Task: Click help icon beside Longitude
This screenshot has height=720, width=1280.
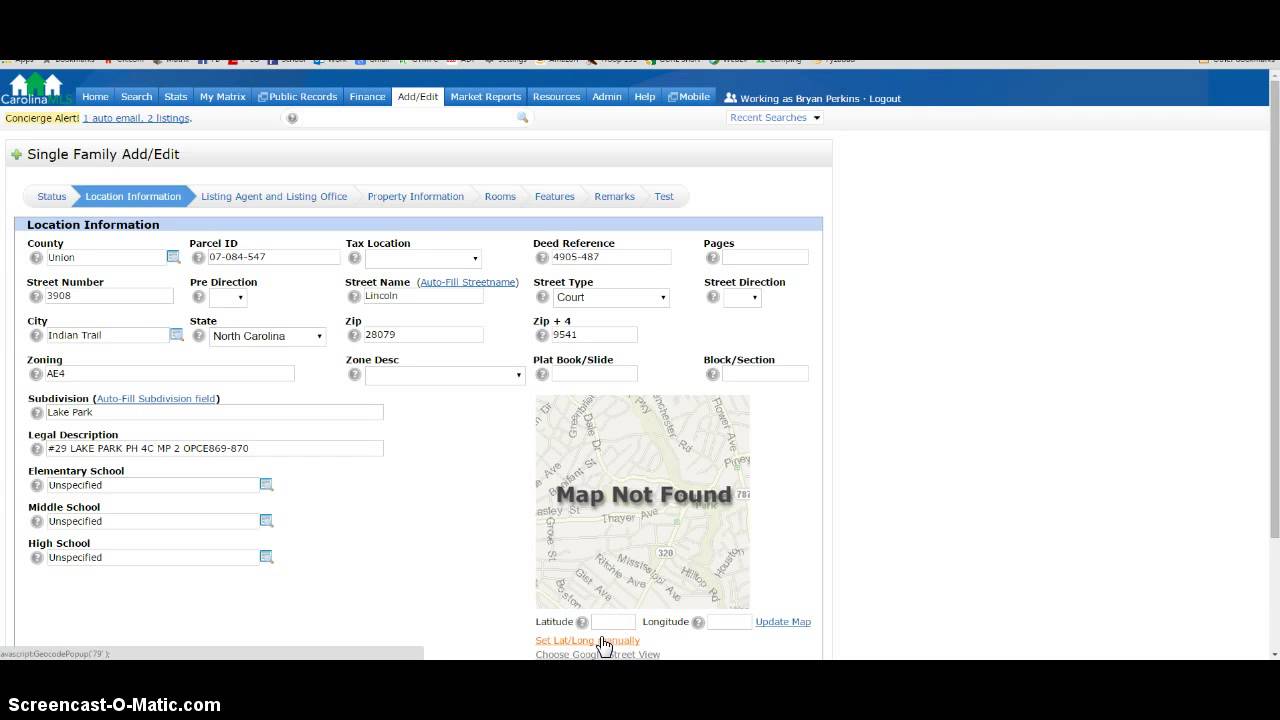Action: click(698, 623)
